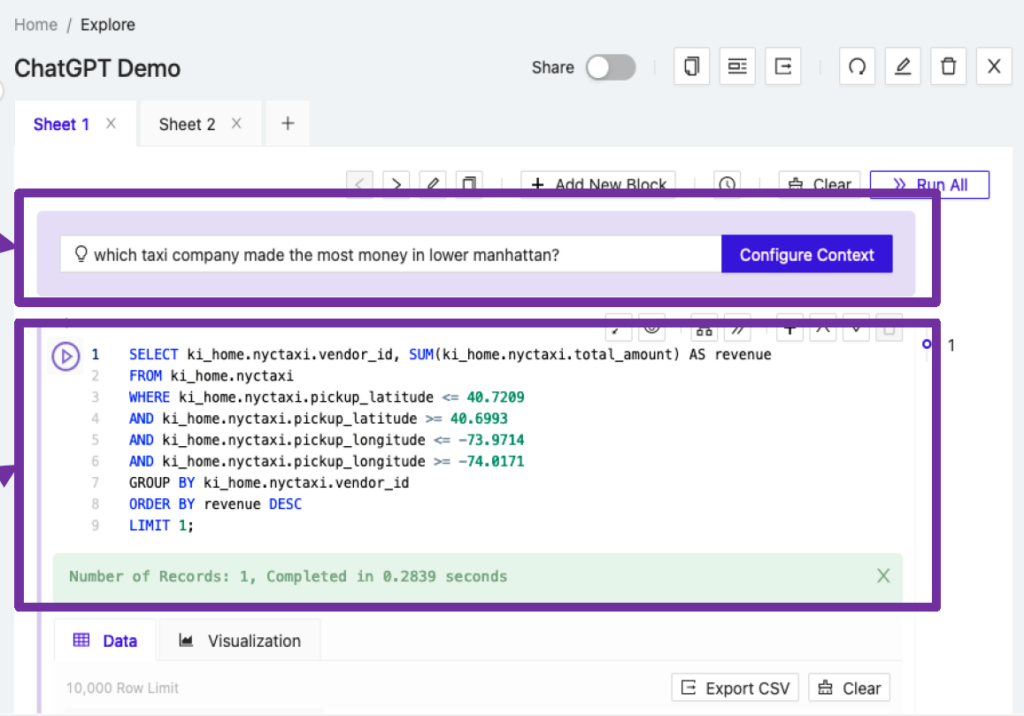Viewport: 1024px width, 716px height.
Task: Click the trash delete icon in the top-right toolbar
Action: (x=948, y=66)
